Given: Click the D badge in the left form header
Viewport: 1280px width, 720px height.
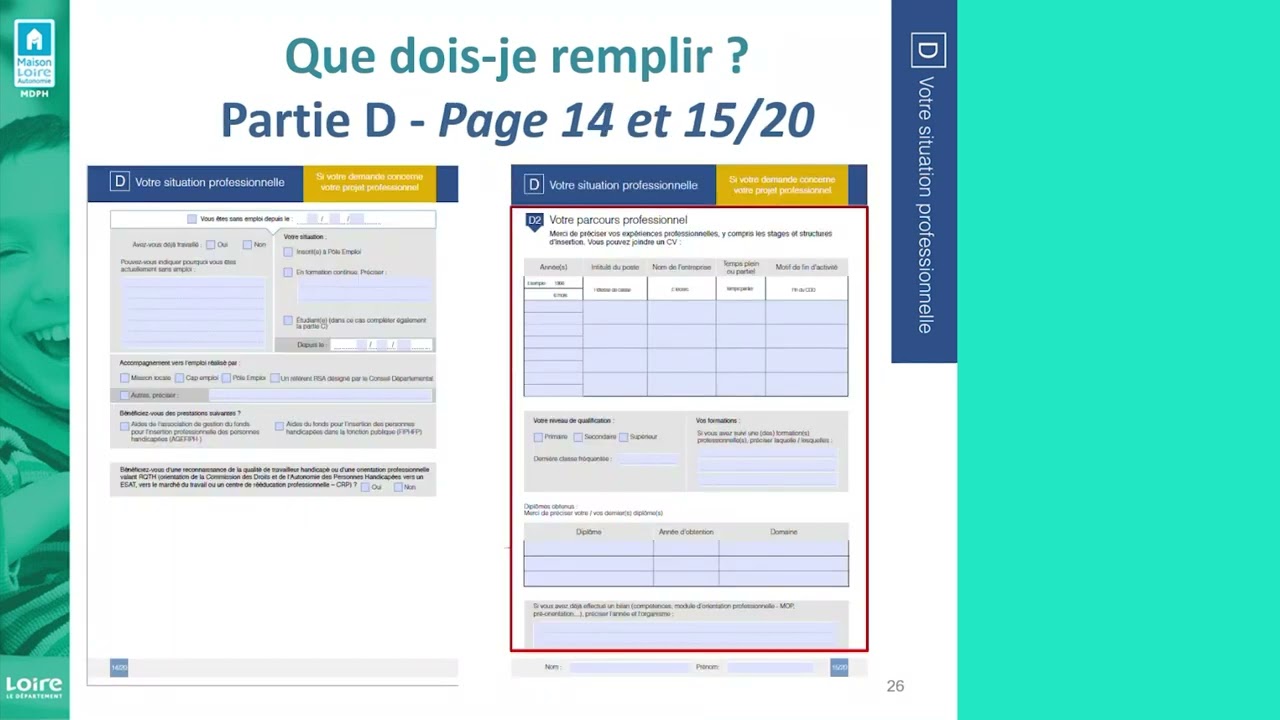Looking at the screenshot, I should [120, 182].
